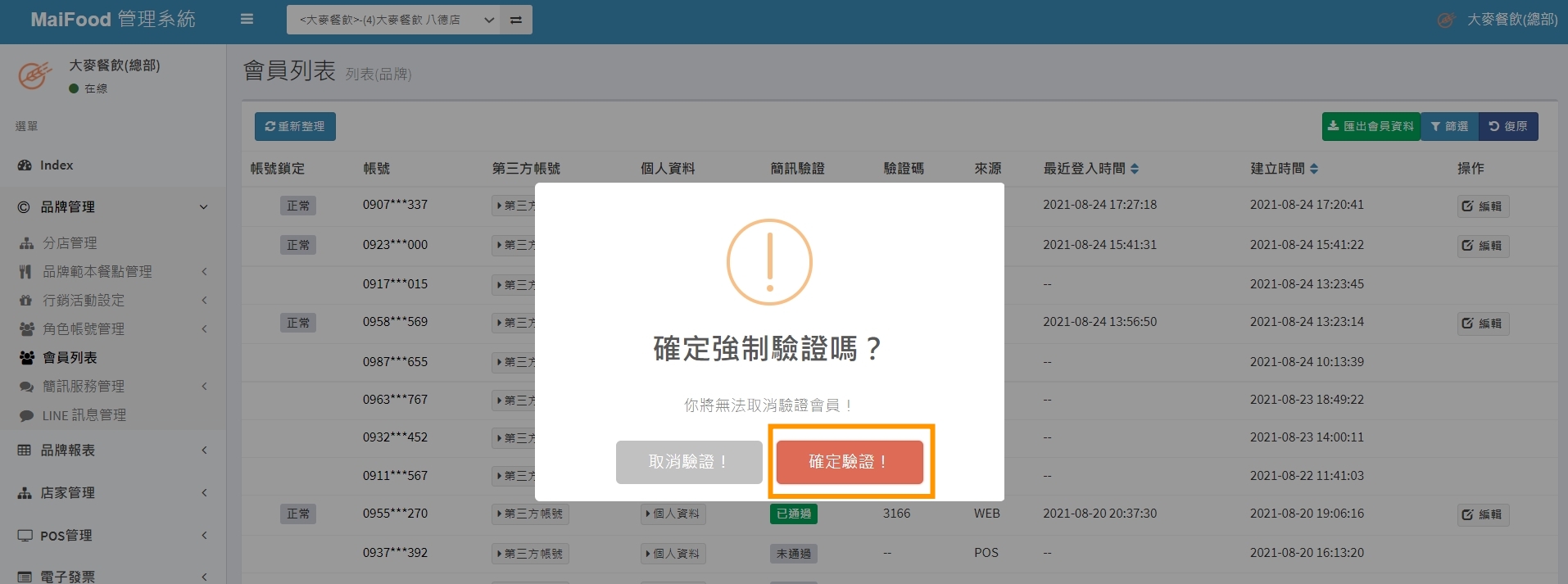Open 會員列表 in the sidebar
This screenshot has width=1568, height=584.
pyautogui.click(x=70, y=358)
